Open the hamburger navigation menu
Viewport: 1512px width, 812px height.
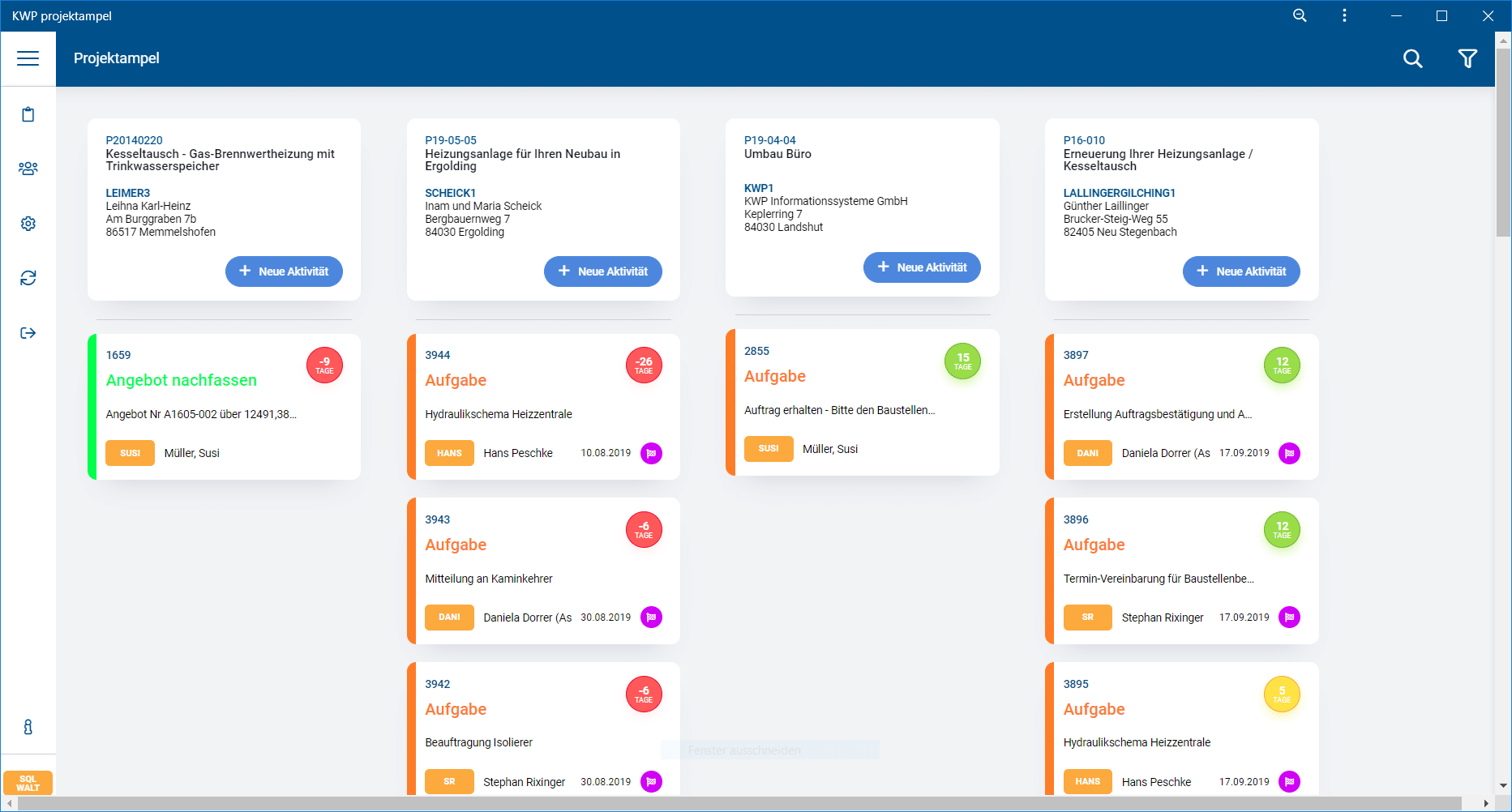pyautogui.click(x=28, y=58)
